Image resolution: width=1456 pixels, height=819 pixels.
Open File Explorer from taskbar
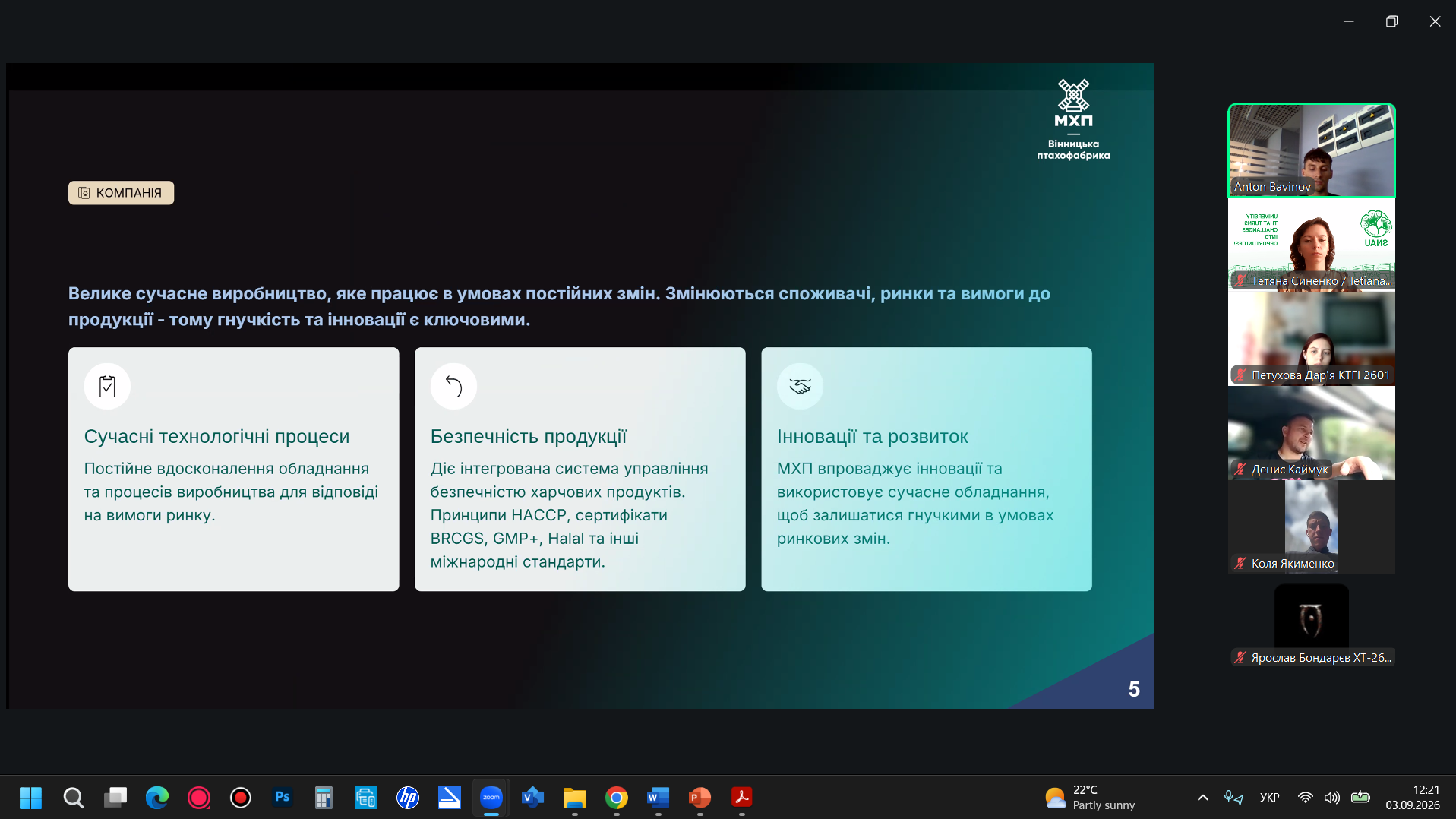pyautogui.click(x=575, y=798)
